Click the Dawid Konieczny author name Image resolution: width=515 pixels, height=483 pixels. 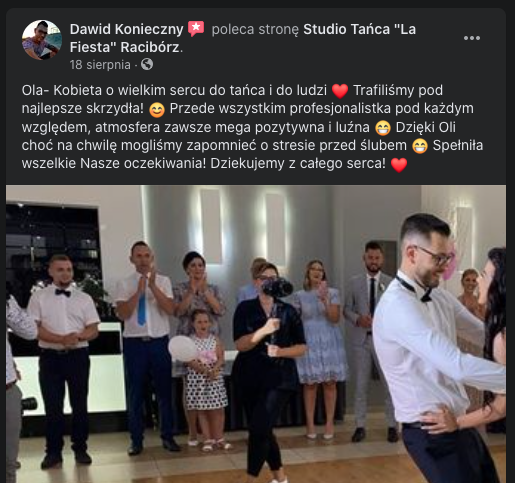[126, 29]
